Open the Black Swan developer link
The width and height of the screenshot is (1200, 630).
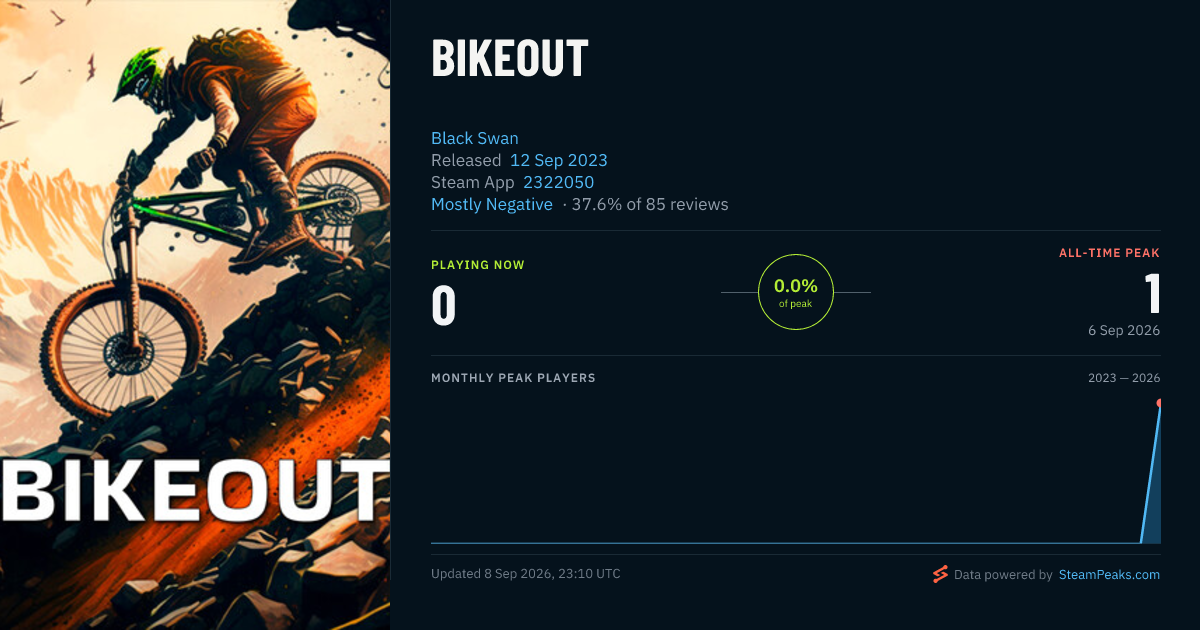(475, 138)
